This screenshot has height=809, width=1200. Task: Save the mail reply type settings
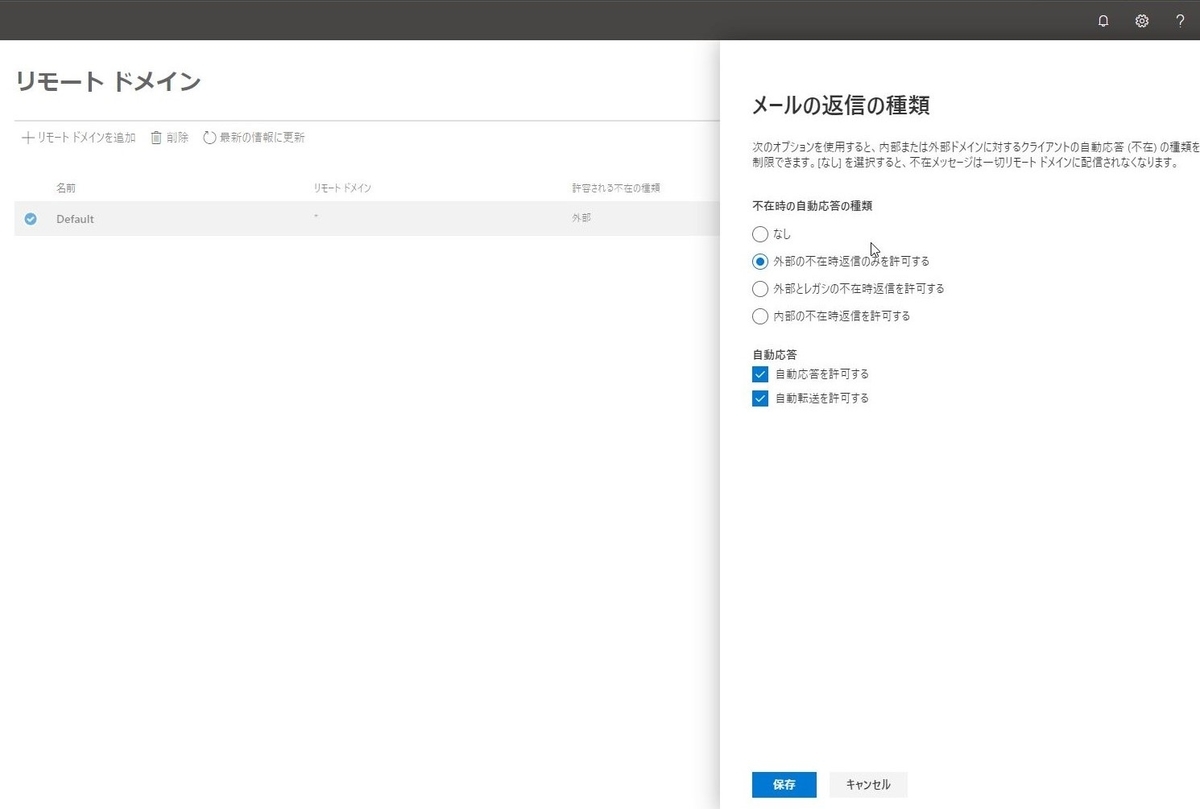tap(783, 784)
